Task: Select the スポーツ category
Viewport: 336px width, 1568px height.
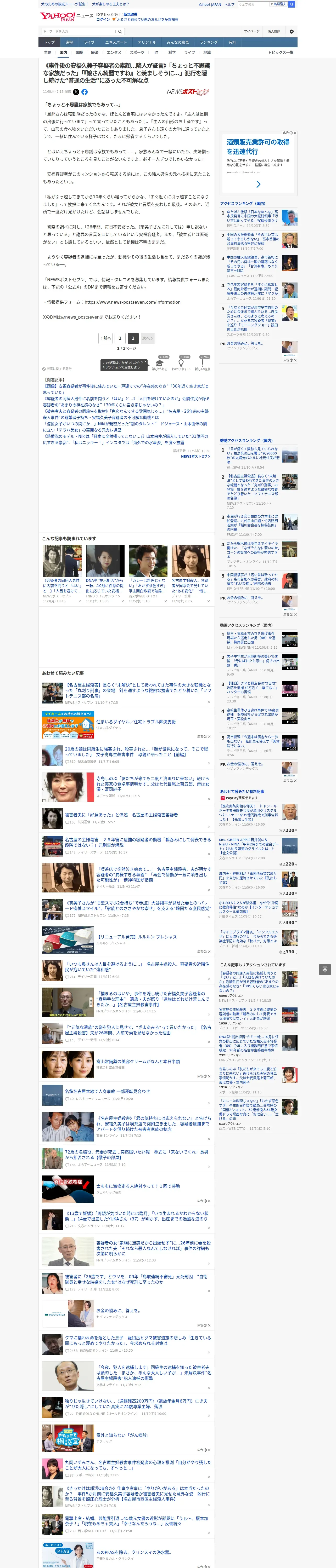Action: click(x=137, y=53)
